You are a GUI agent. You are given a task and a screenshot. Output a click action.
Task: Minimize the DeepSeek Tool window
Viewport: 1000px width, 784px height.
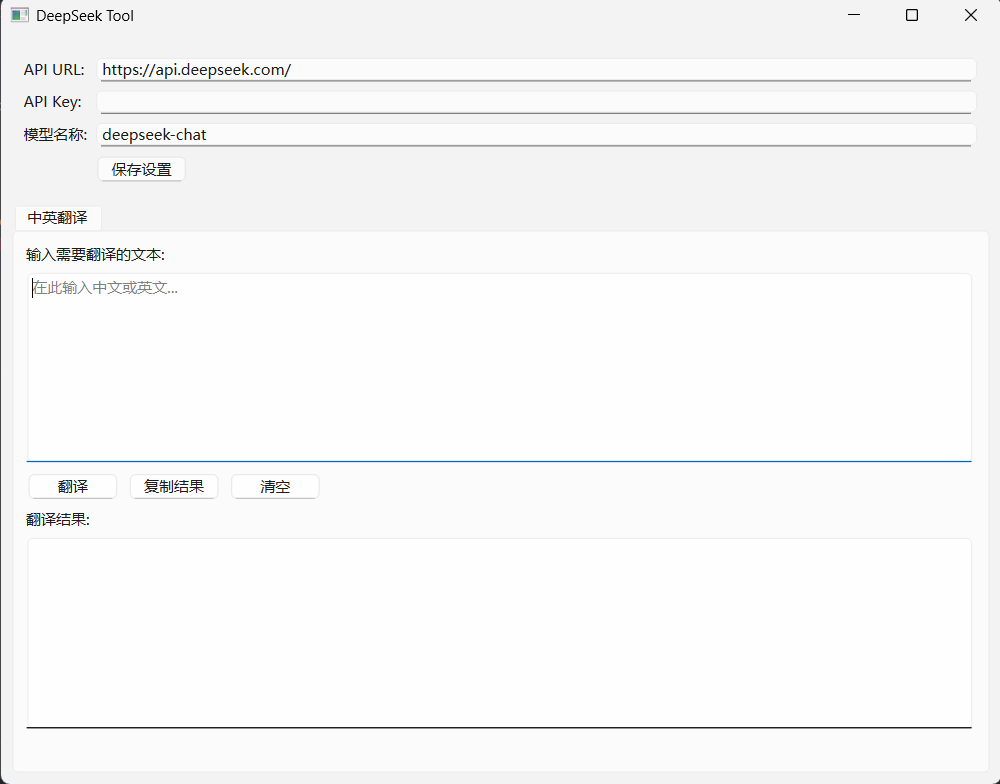[x=854, y=15]
